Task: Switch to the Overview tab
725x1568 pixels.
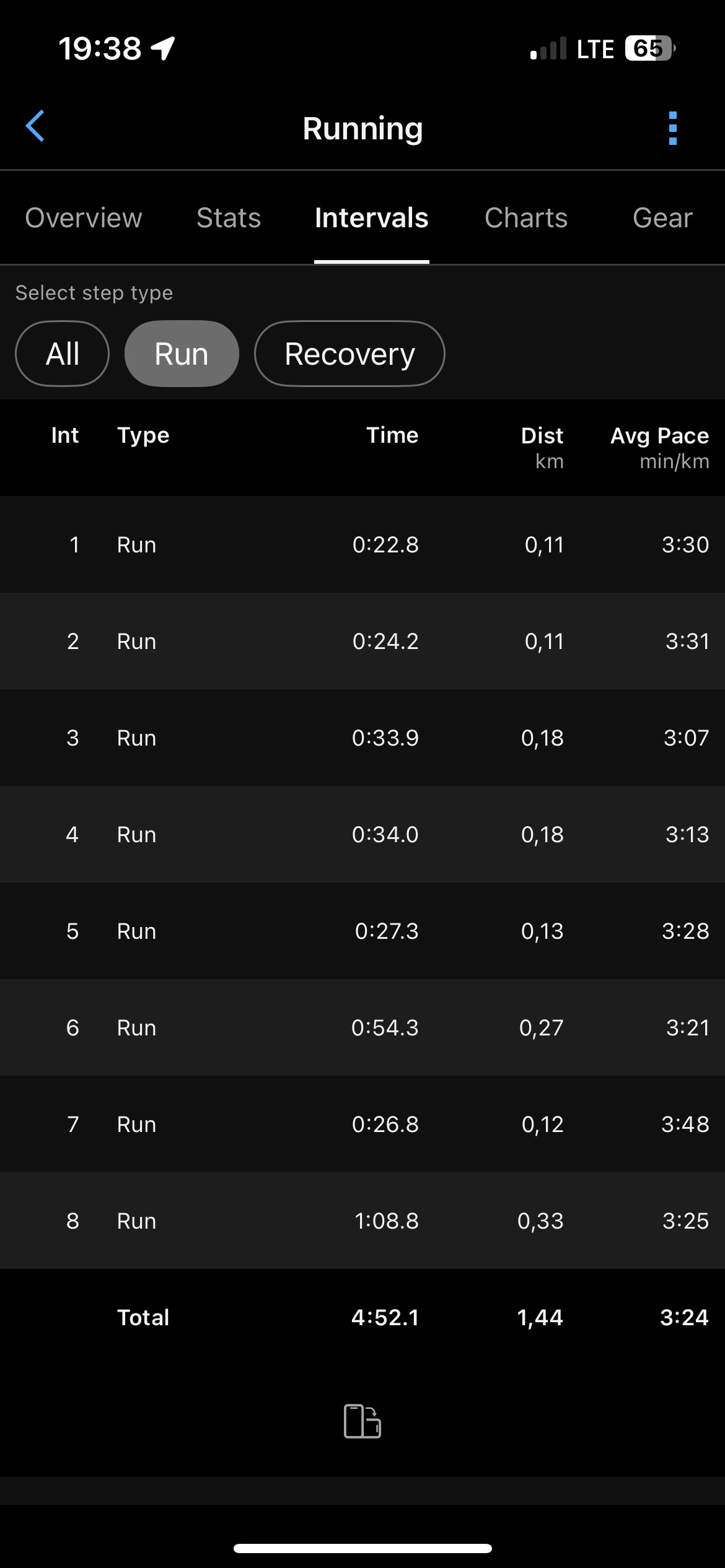Action: click(84, 218)
